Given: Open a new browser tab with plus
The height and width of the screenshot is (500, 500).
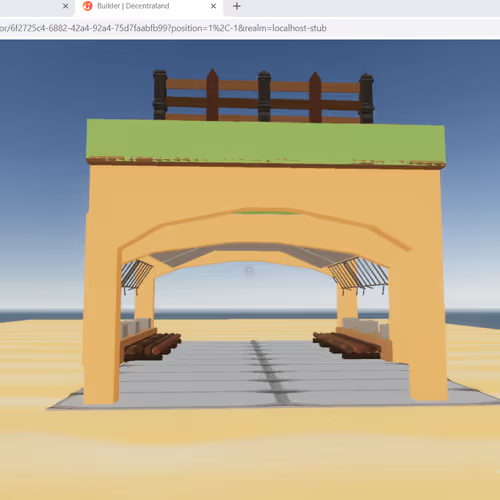Looking at the screenshot, I should click(x=237, y=6).
